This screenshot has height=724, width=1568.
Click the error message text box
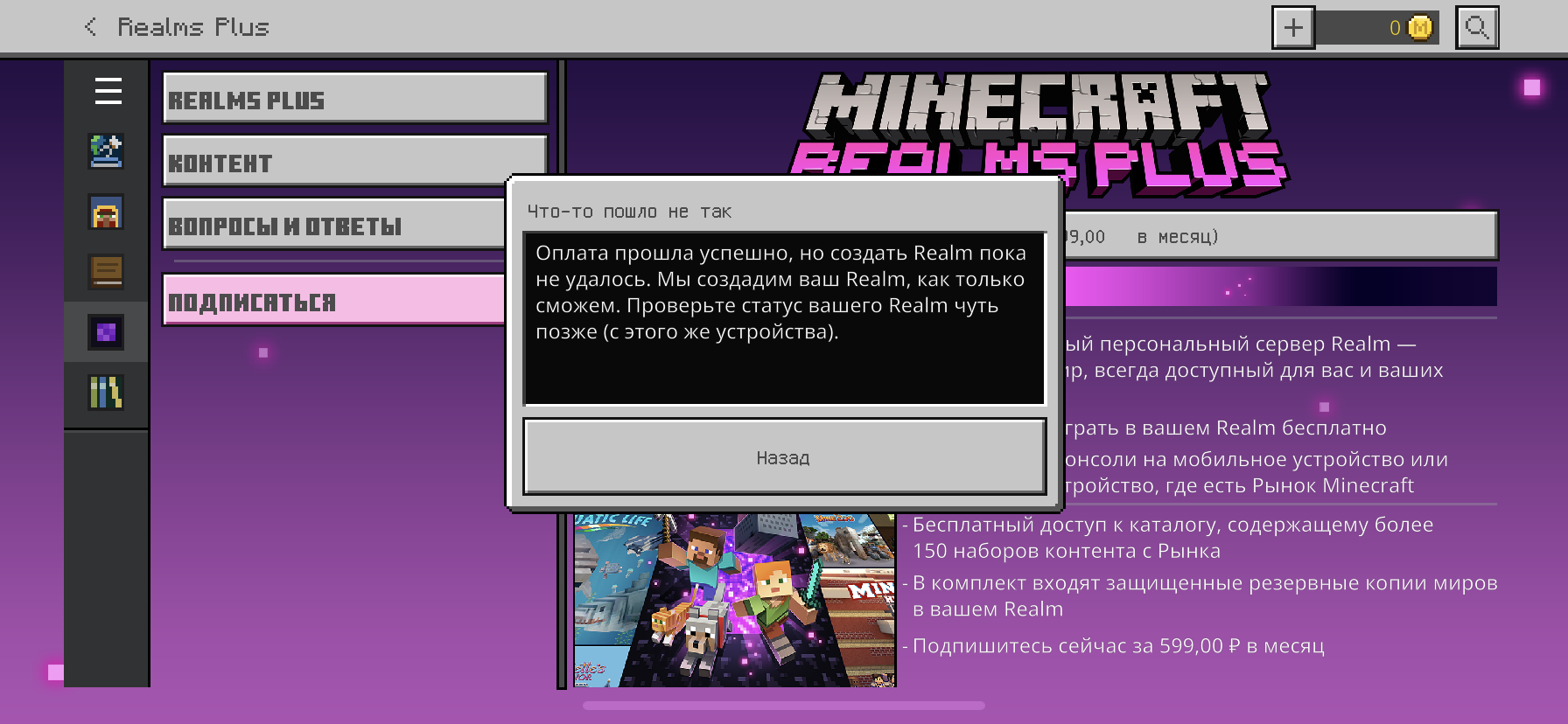(x=784, y=318)
